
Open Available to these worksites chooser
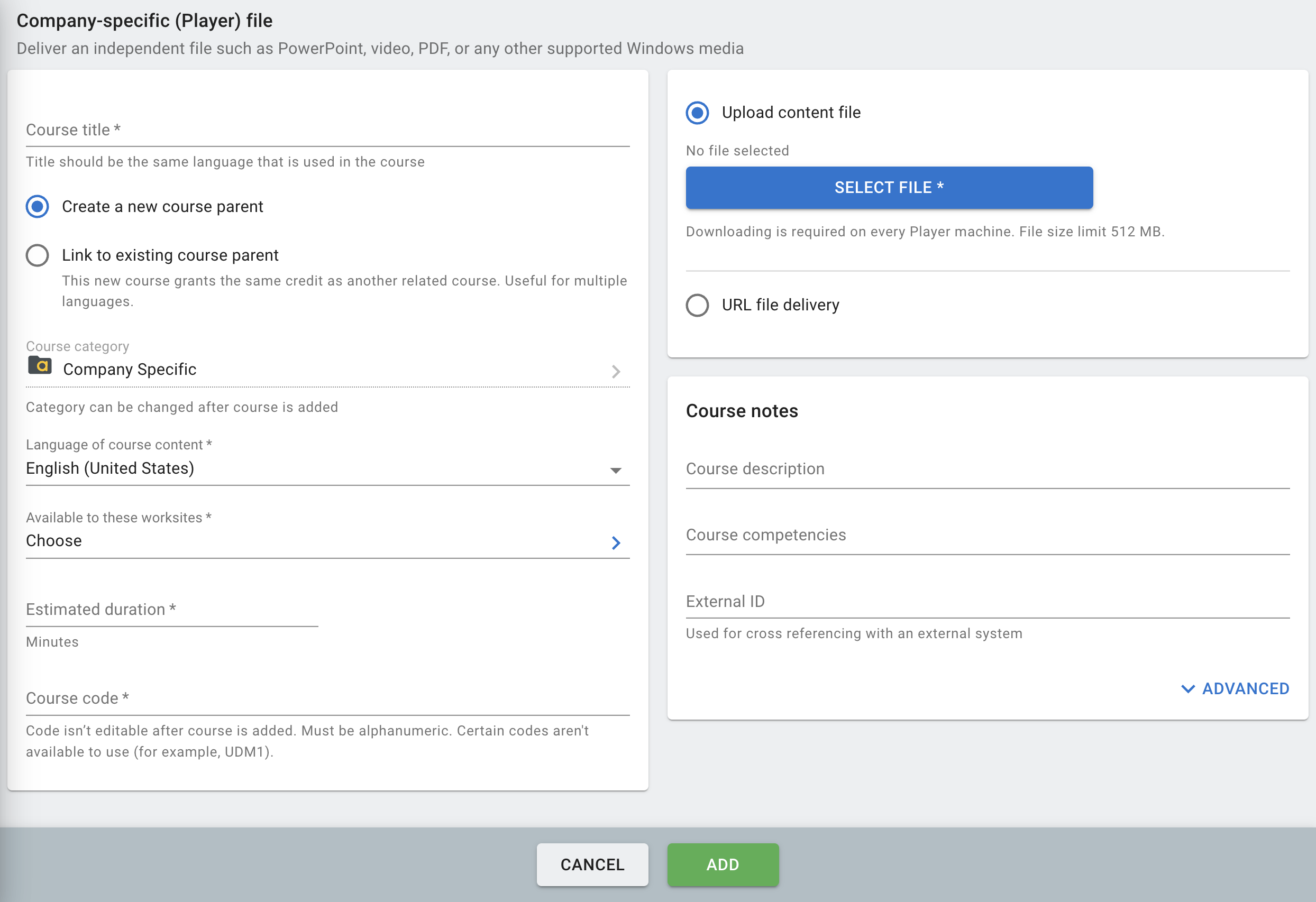pos(328,541)
